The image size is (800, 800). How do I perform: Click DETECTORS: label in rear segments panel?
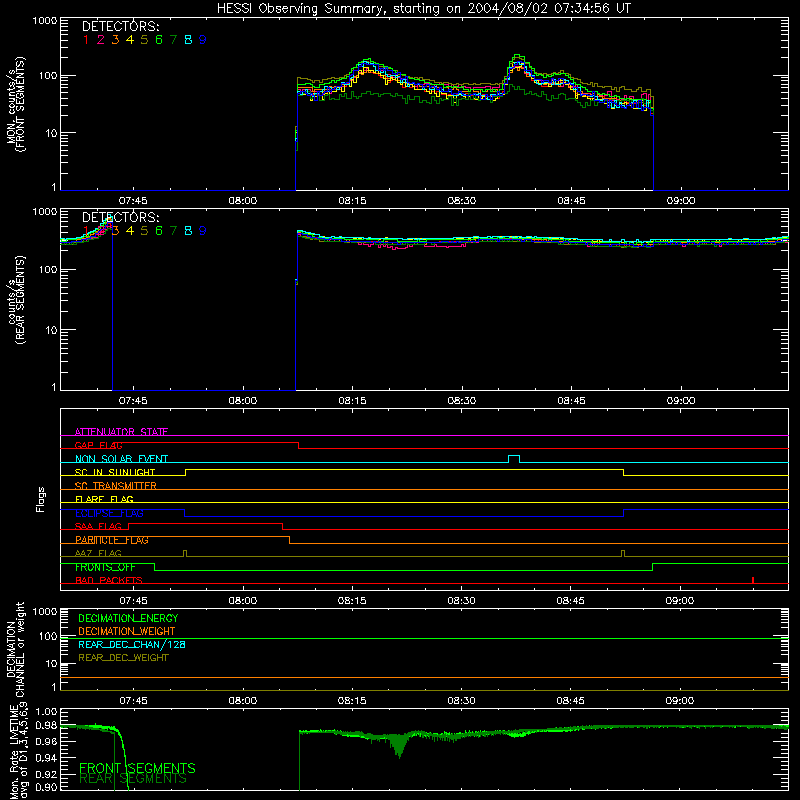(120, 218)
